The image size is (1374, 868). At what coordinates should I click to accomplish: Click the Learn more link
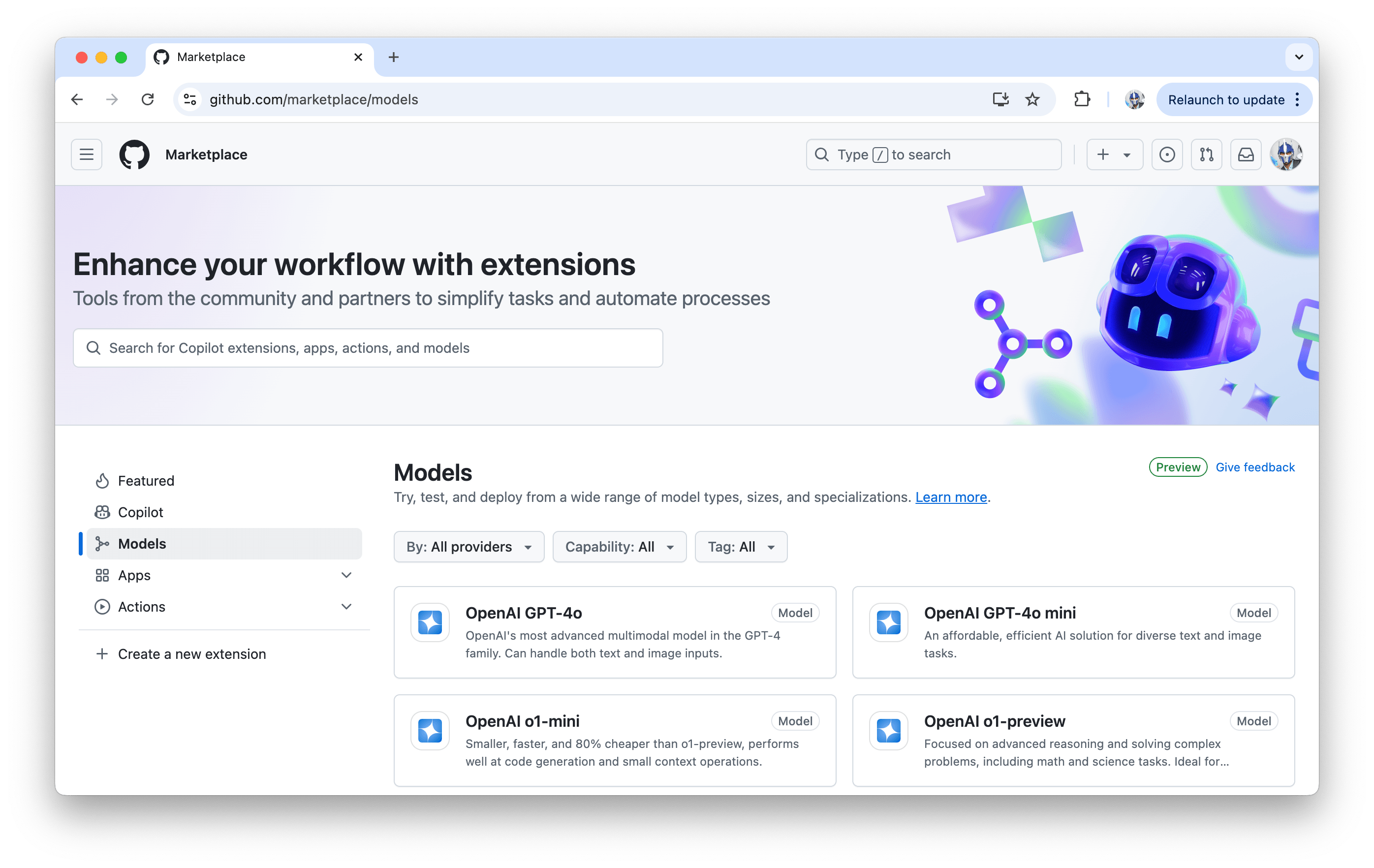[x=950, y=497]
